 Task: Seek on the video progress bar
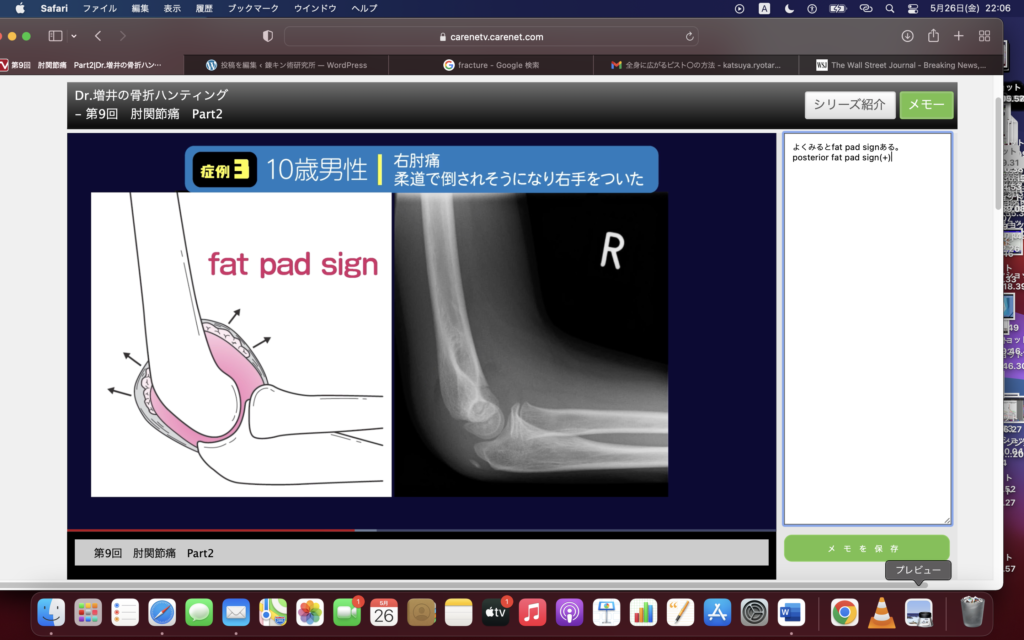click(420, 530)
